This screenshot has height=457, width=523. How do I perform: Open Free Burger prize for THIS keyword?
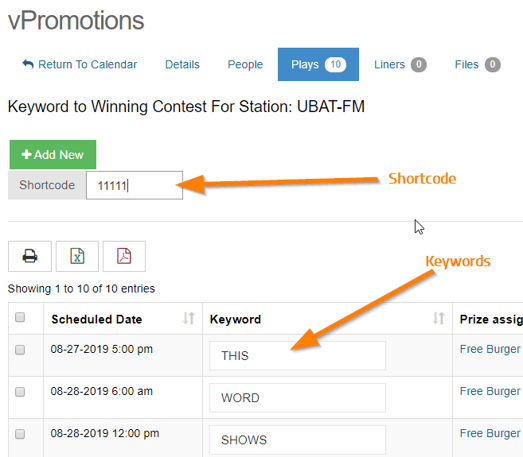point(490,349)
